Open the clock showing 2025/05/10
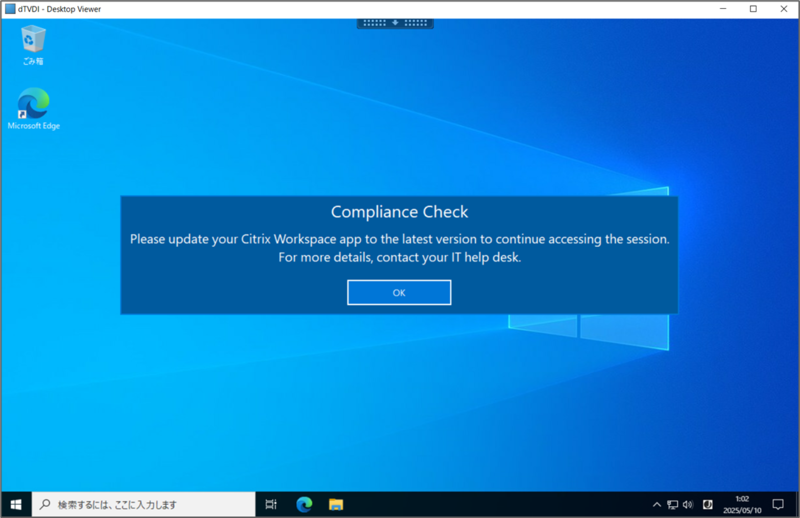Image resolution: width=800 pixels, height=518 pixels. pyautogui.click(x=742, y=505)
